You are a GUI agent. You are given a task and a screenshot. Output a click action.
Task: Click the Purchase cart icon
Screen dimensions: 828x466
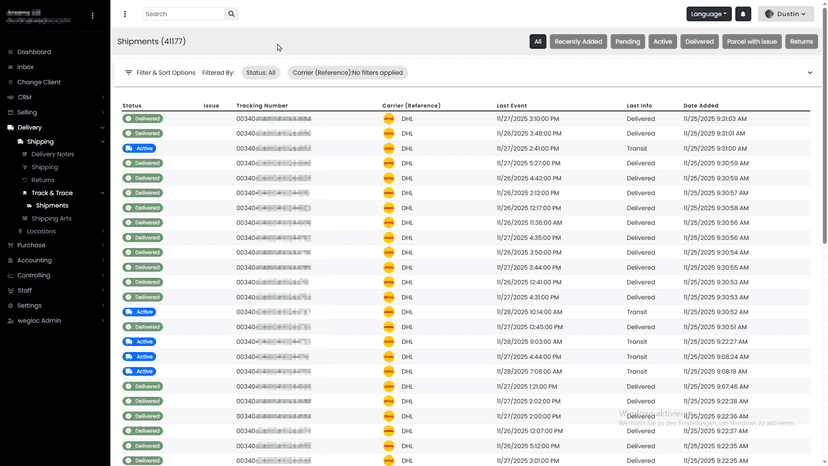click(x=10, y=245)
